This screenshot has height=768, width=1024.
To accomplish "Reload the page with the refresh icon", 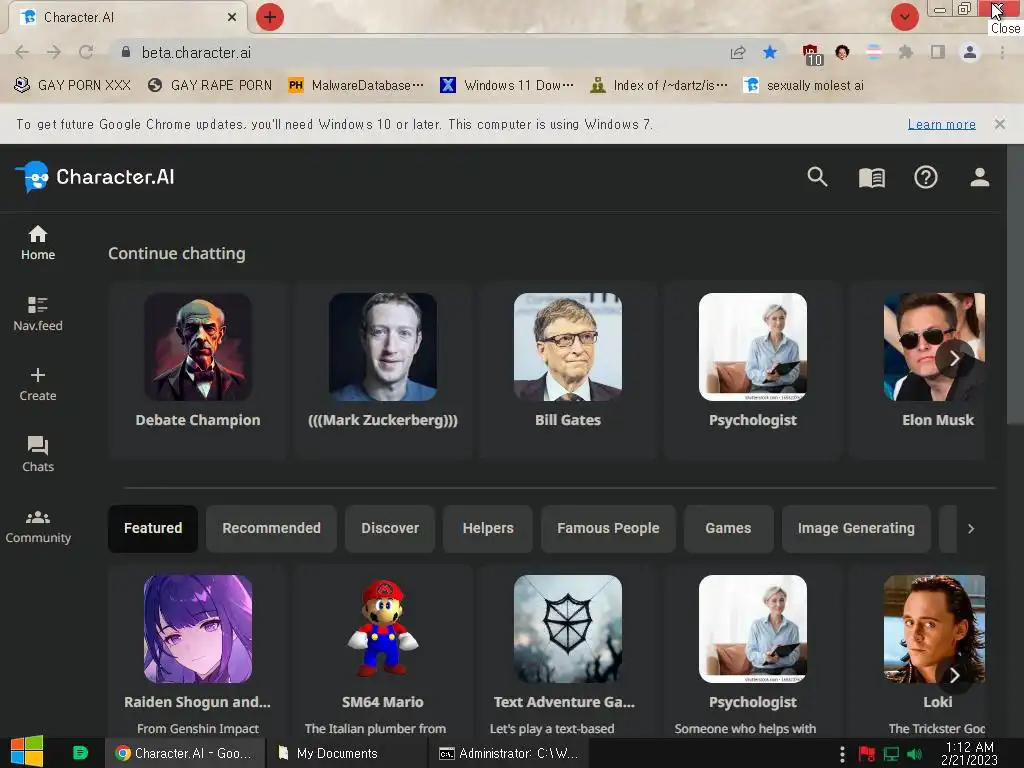I will [x=86, y=52].
